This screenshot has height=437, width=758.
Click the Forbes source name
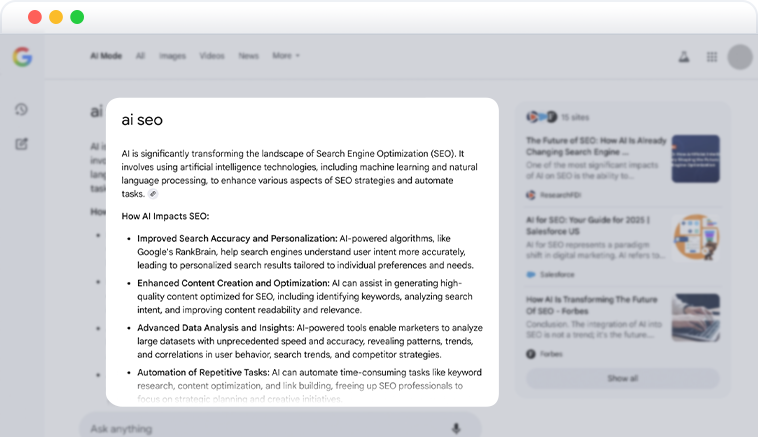[551, 354]
